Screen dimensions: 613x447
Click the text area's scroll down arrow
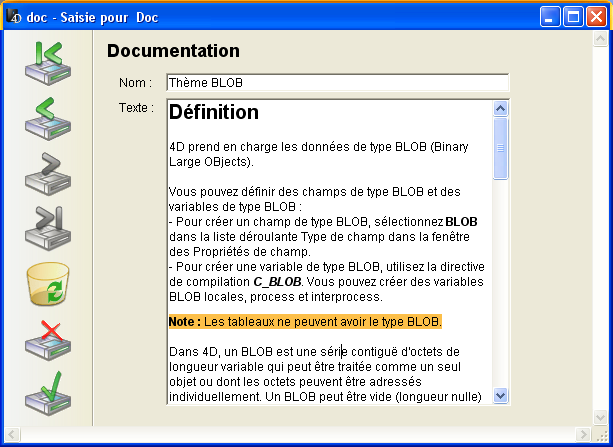pos(501,396)
